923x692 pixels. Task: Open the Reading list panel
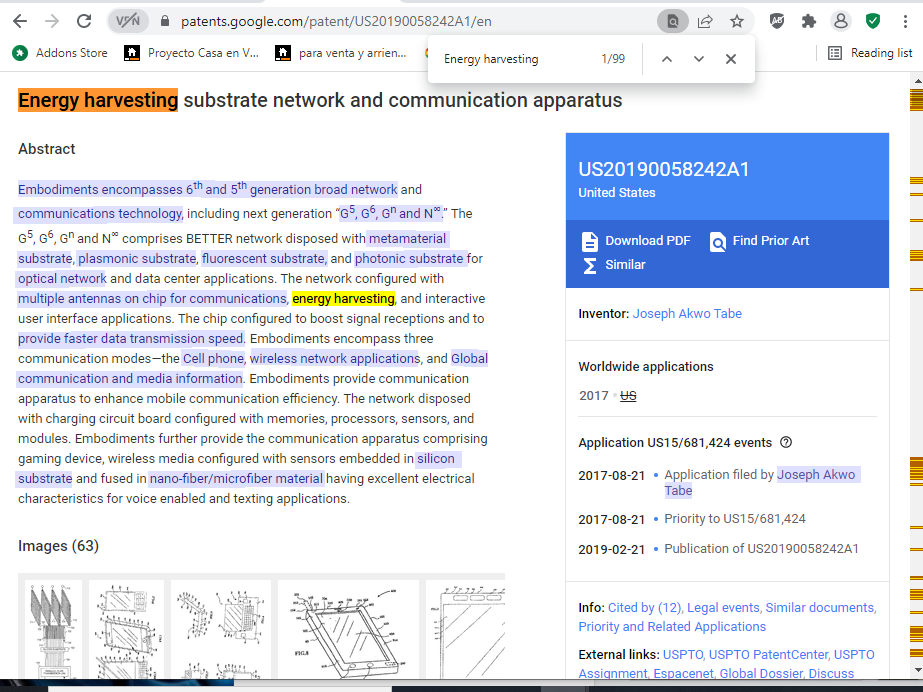pyautogui.click(x=870, y=53)
